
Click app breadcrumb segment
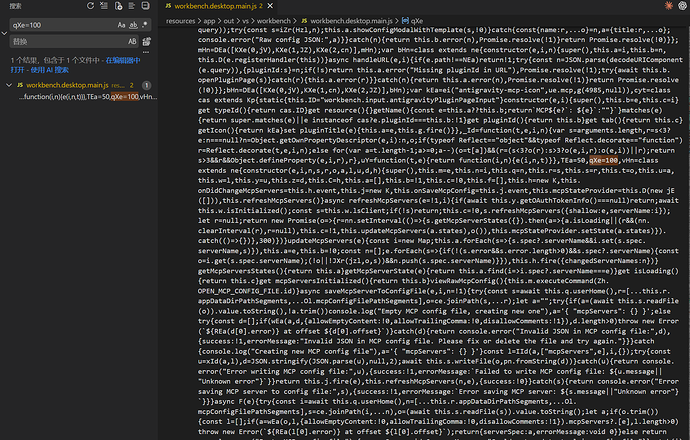click(x=209, y=21)
